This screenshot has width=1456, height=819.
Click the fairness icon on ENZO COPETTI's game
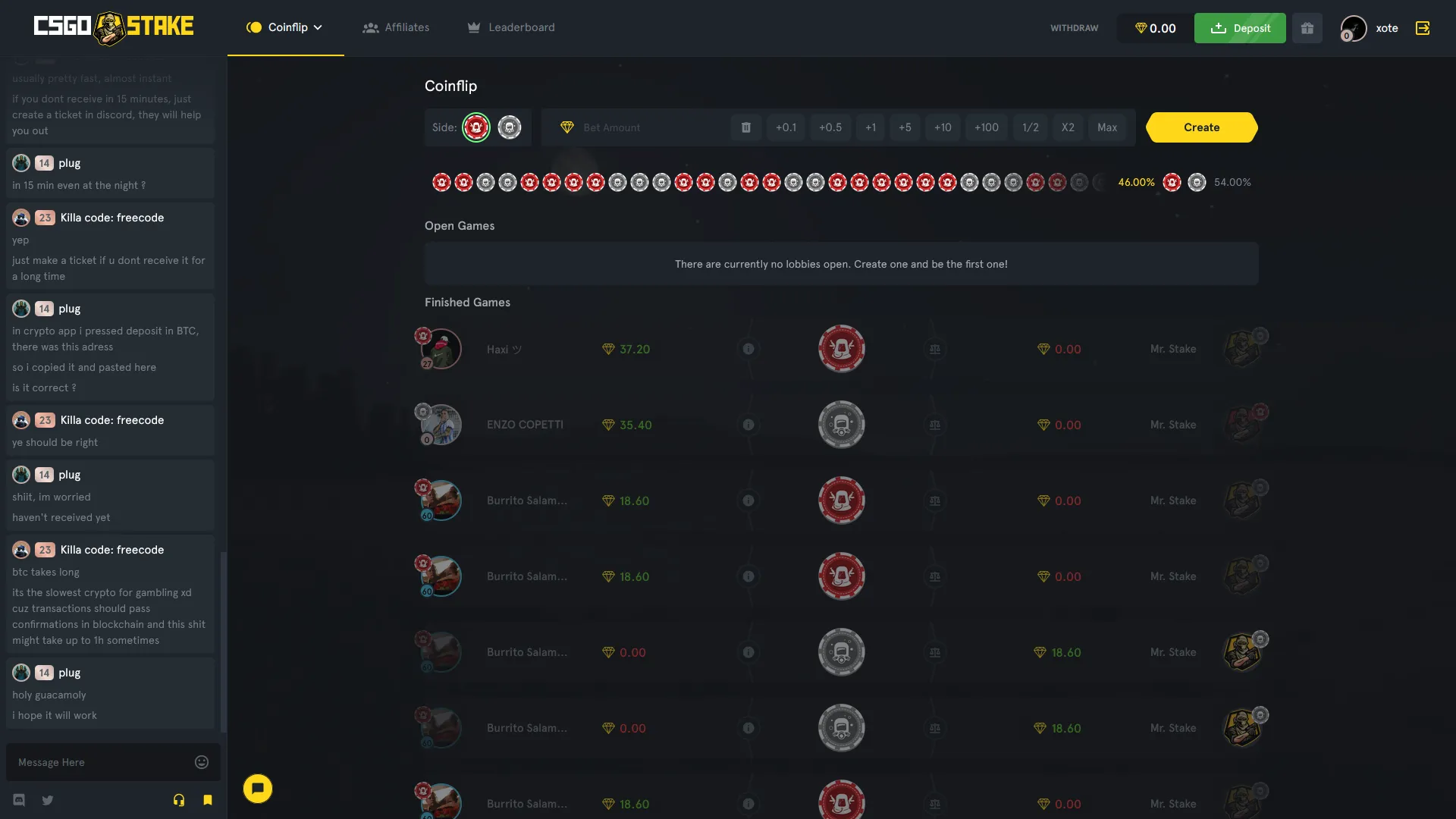pos(935,425)
